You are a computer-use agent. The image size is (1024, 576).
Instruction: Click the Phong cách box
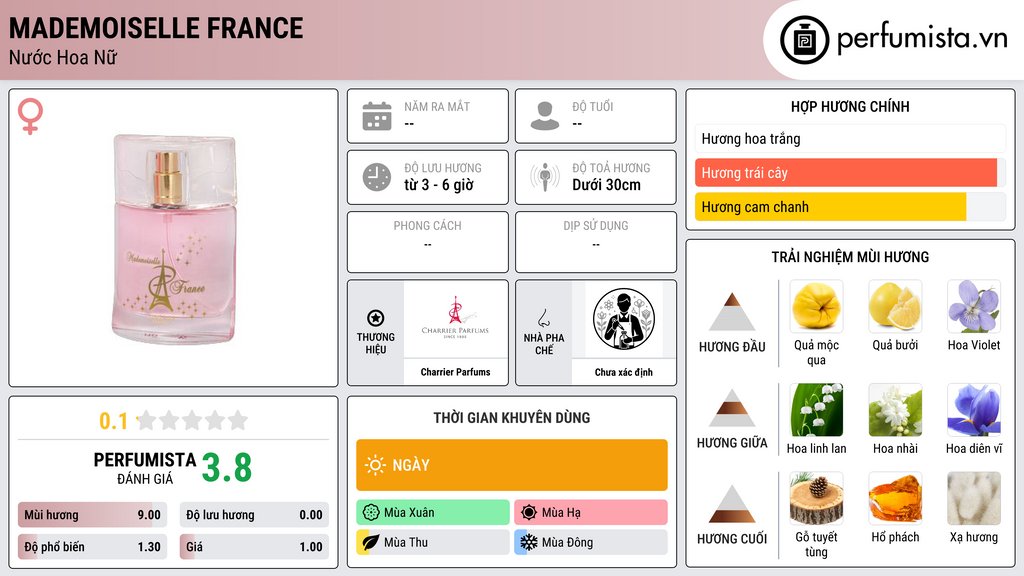coord(428,242)
